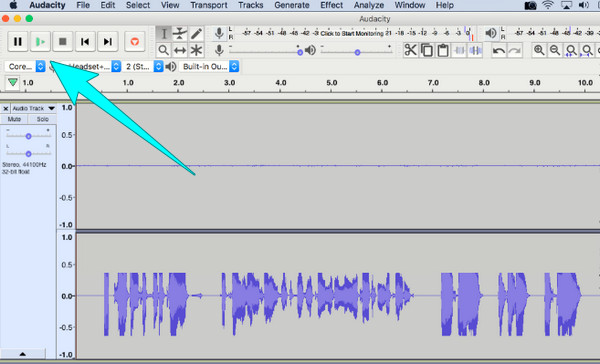Open the Effect menu
600x364 pixels.
(x=331, y=5)
